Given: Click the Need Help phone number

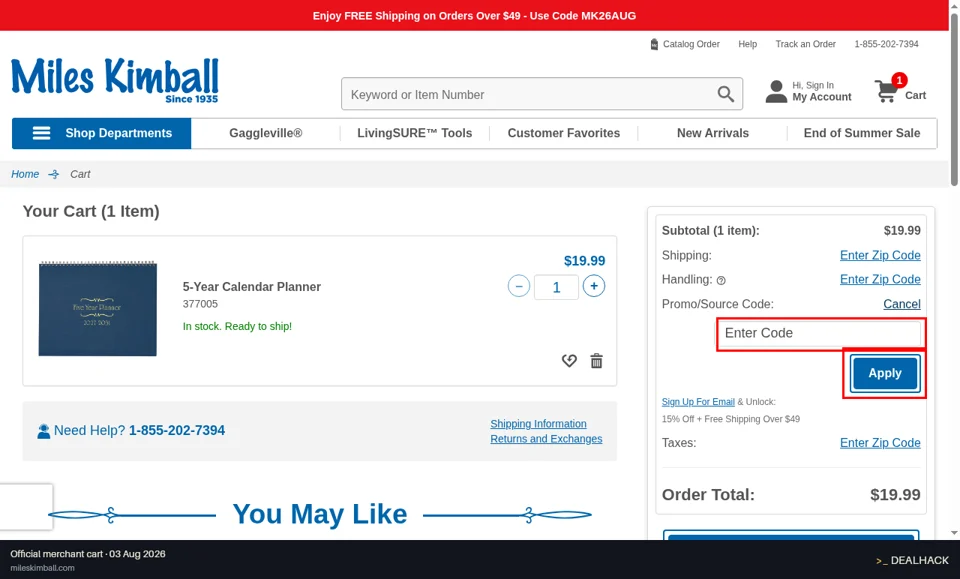Looking at the screenshot, I should coord(177,430).
